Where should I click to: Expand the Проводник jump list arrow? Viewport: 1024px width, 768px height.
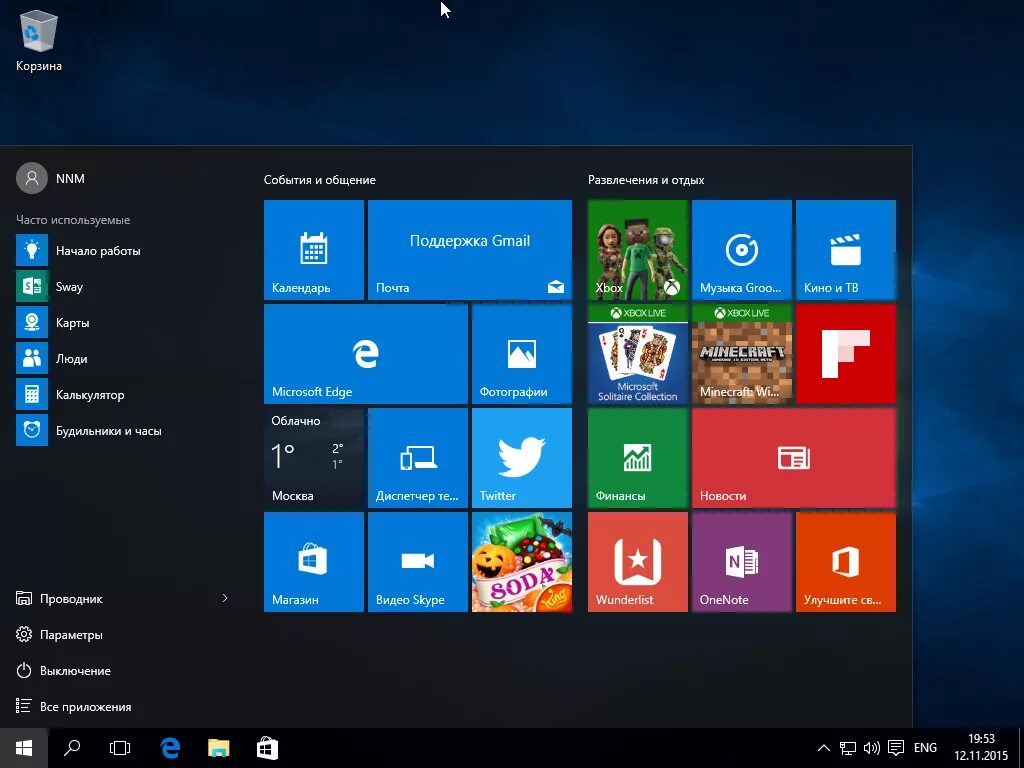225,598
